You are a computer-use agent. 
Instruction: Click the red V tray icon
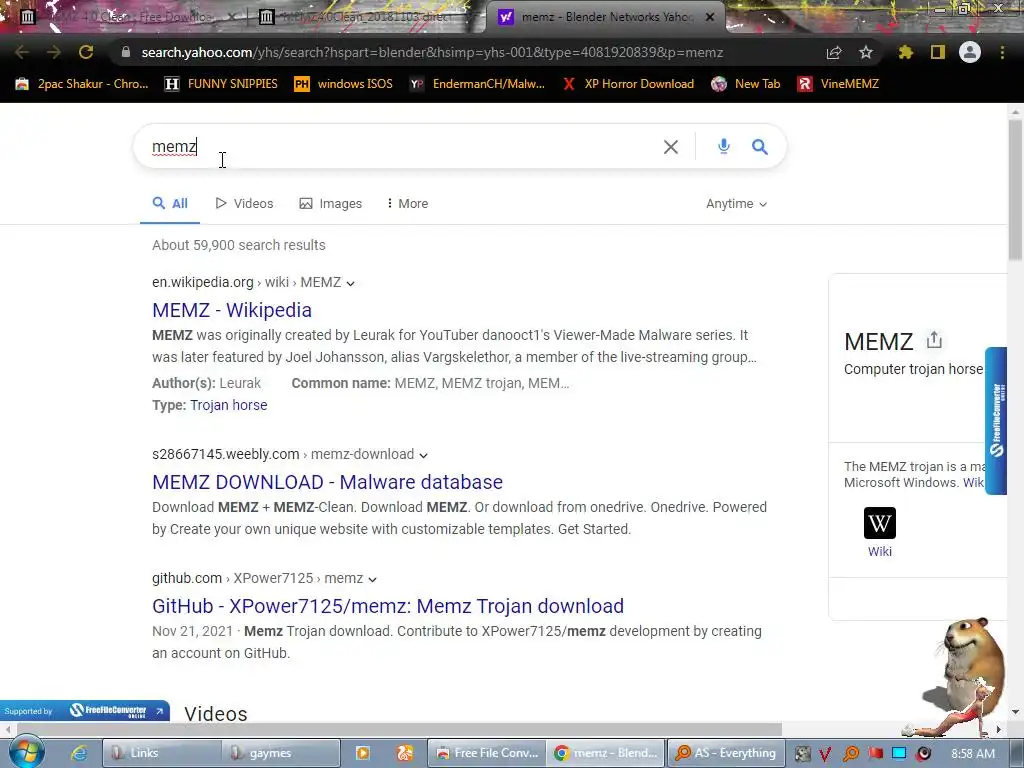[x=825, y=754]
